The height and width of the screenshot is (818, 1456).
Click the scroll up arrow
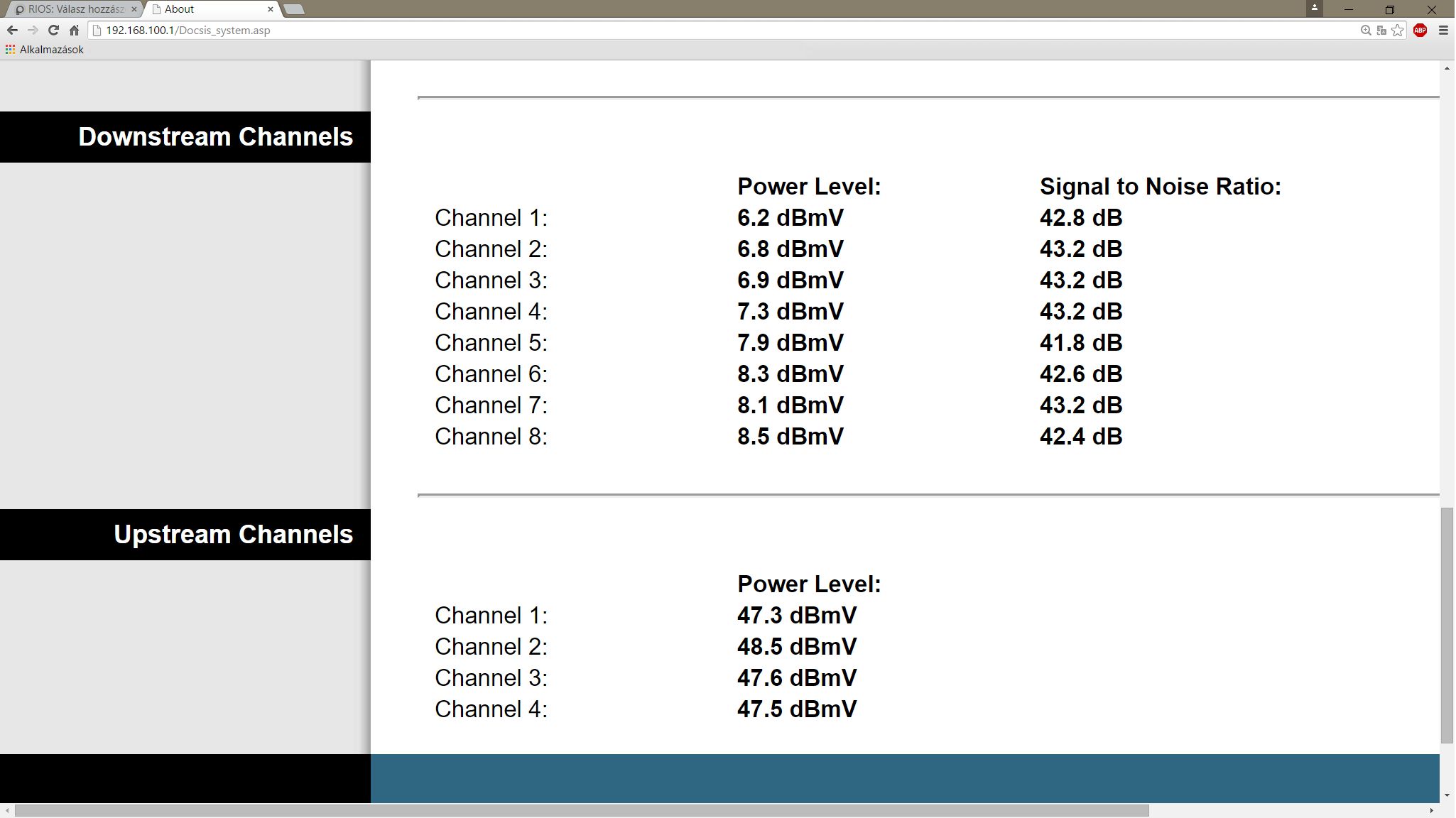(1447, 68)
